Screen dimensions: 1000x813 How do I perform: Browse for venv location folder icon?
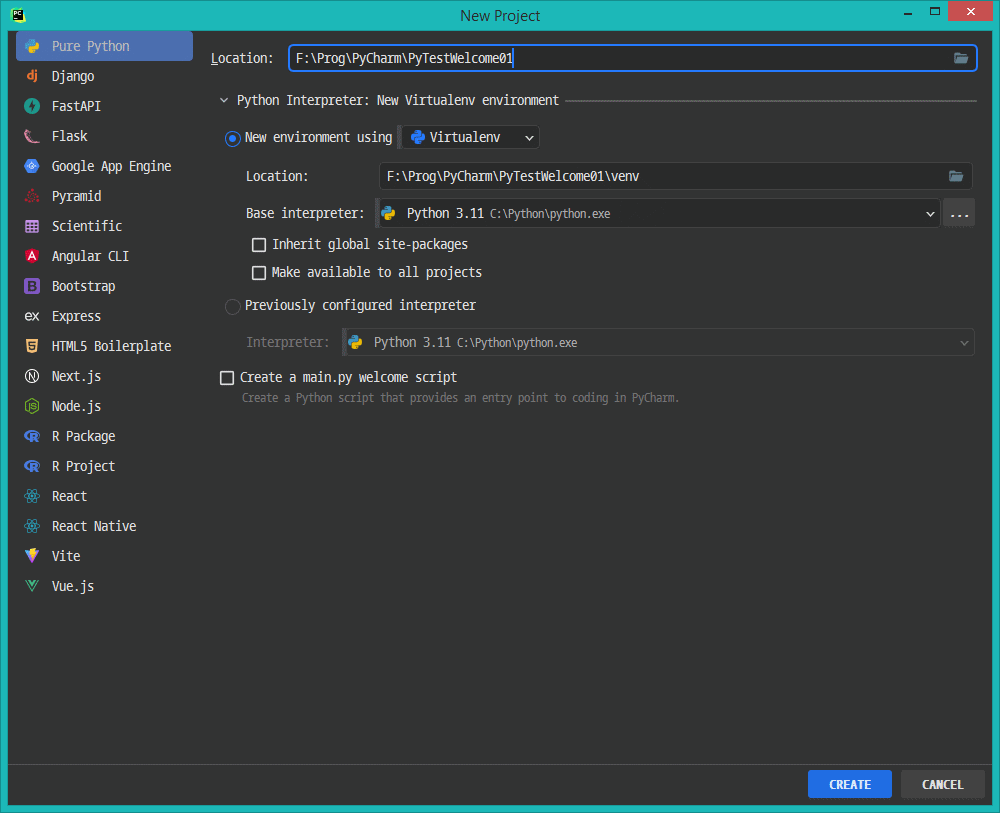955,176
